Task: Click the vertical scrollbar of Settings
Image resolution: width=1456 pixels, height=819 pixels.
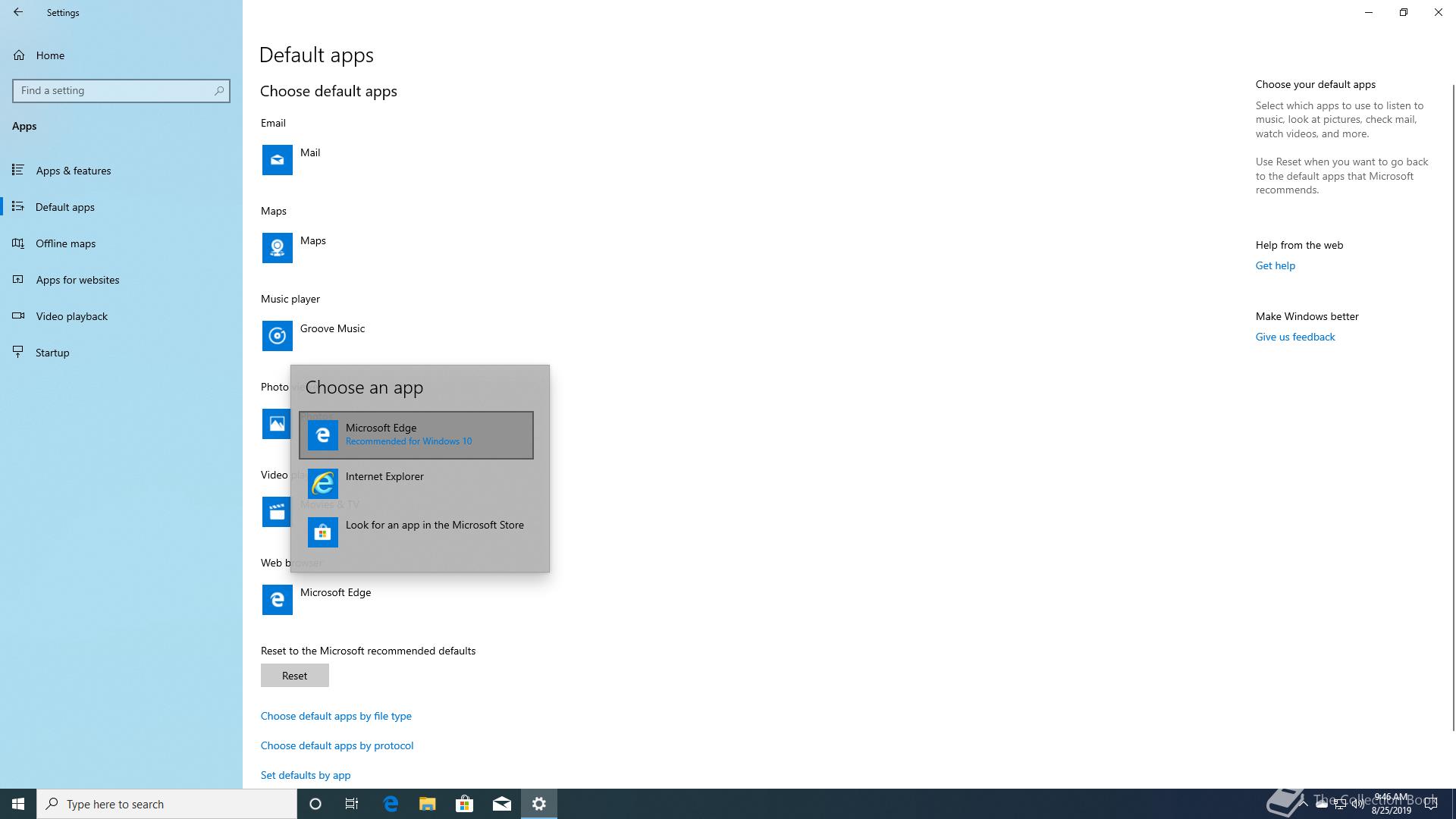Action: [1453, 409]
